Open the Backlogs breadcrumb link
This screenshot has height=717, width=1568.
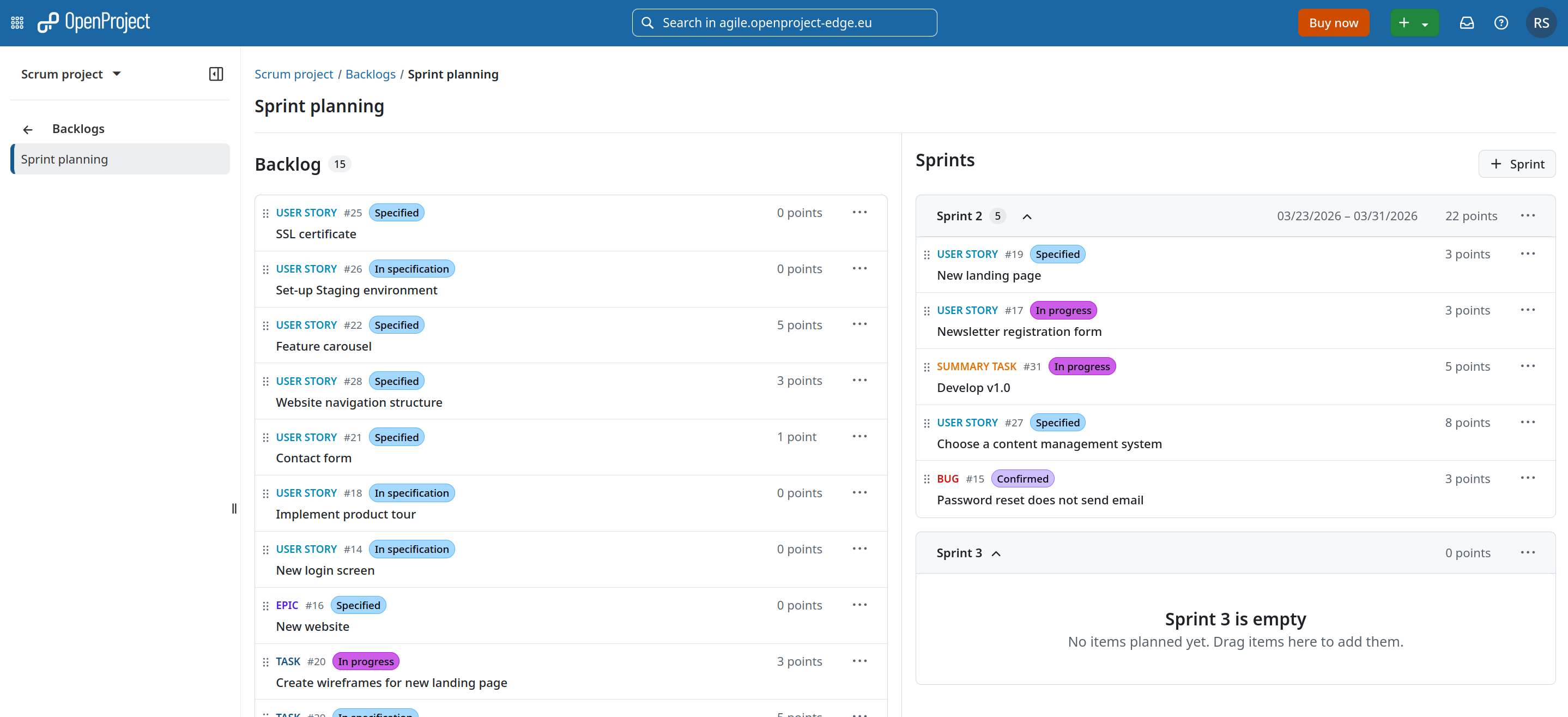tap(370, 74)
